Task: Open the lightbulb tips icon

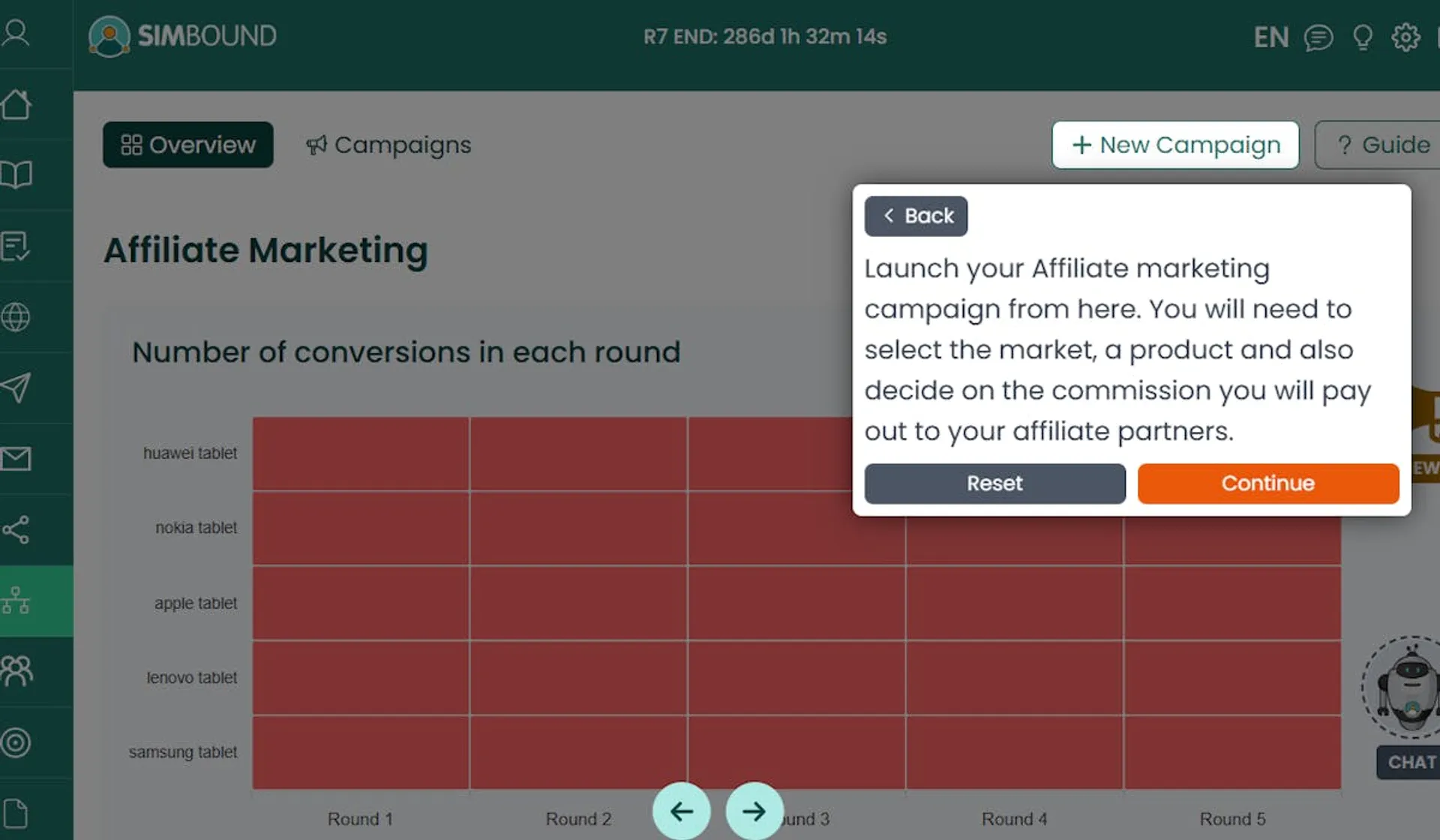Action: click(x=1363, y=37)
